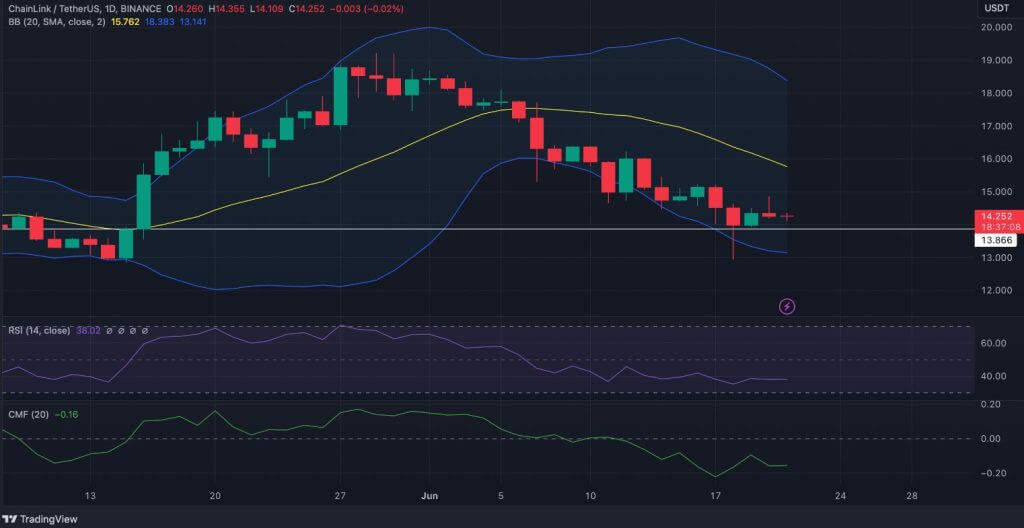Select the white horizontal support line
The image size is (1024, 528).
(x=487, y=229)
